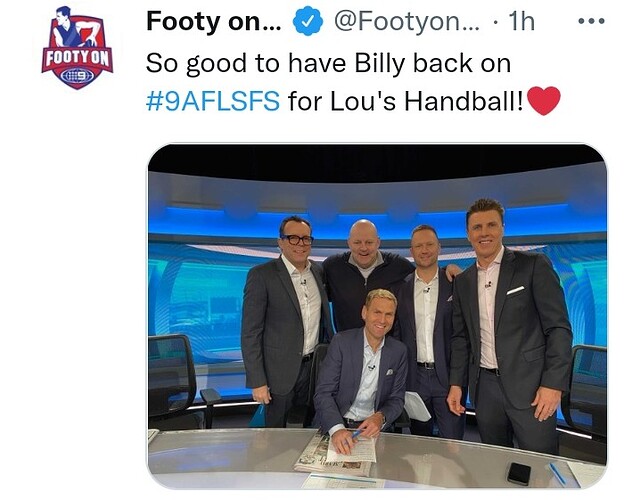Click the red heart emoji

point(543,101)
